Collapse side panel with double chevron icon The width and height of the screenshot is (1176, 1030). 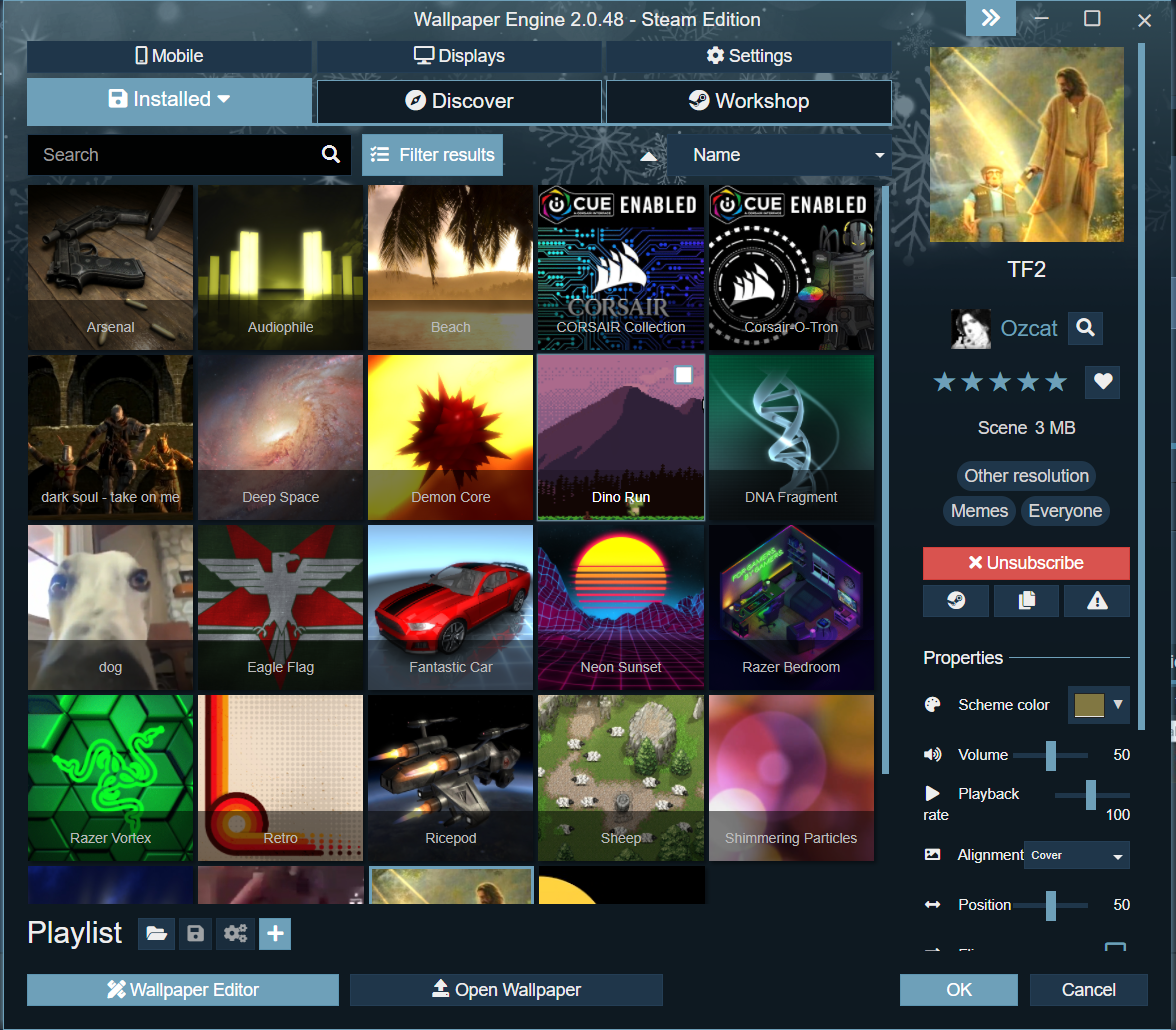(x=991, y=18)
